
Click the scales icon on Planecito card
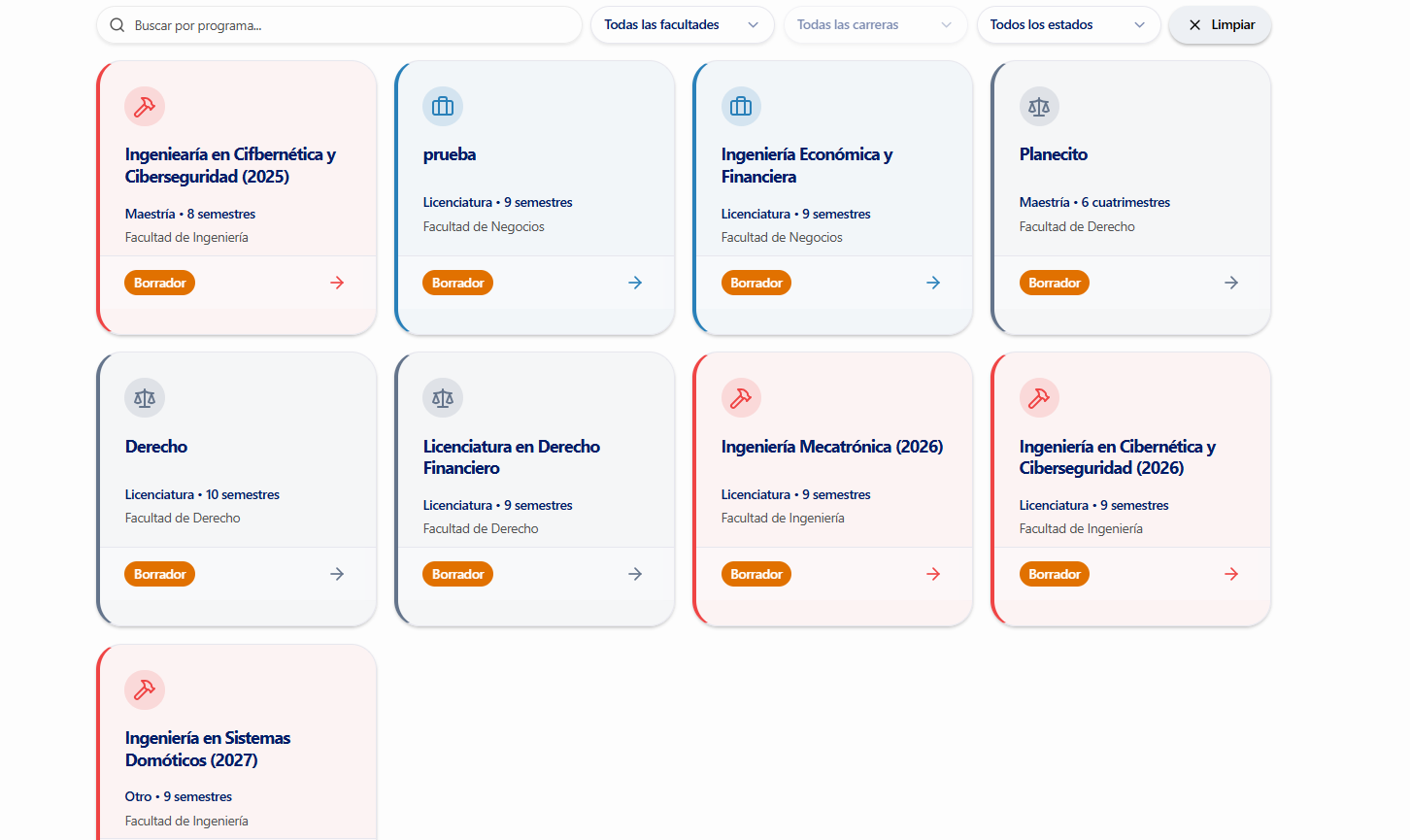pyautogui.click(x=1039, y=107)
